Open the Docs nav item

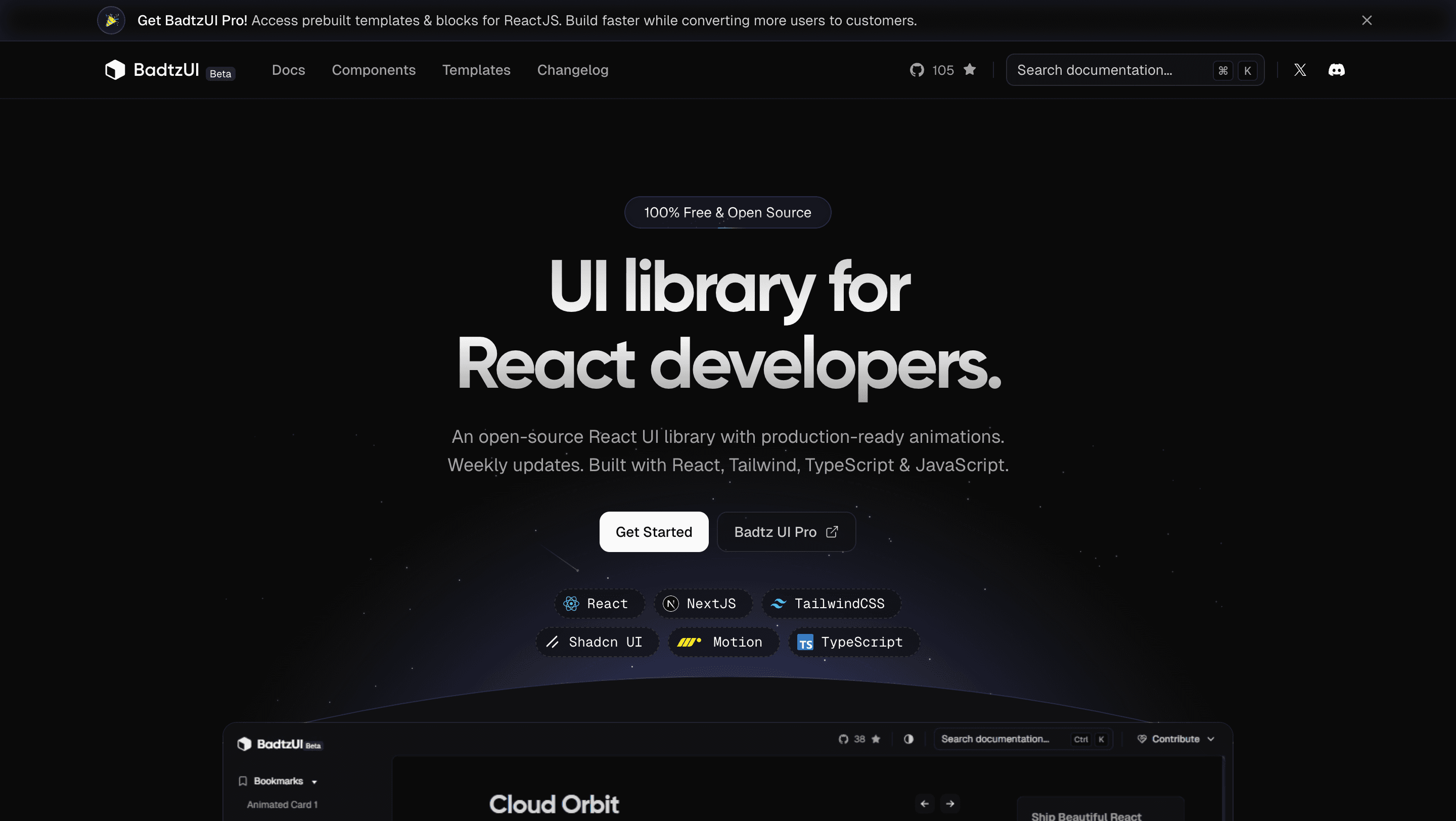[x=288, y=70]
